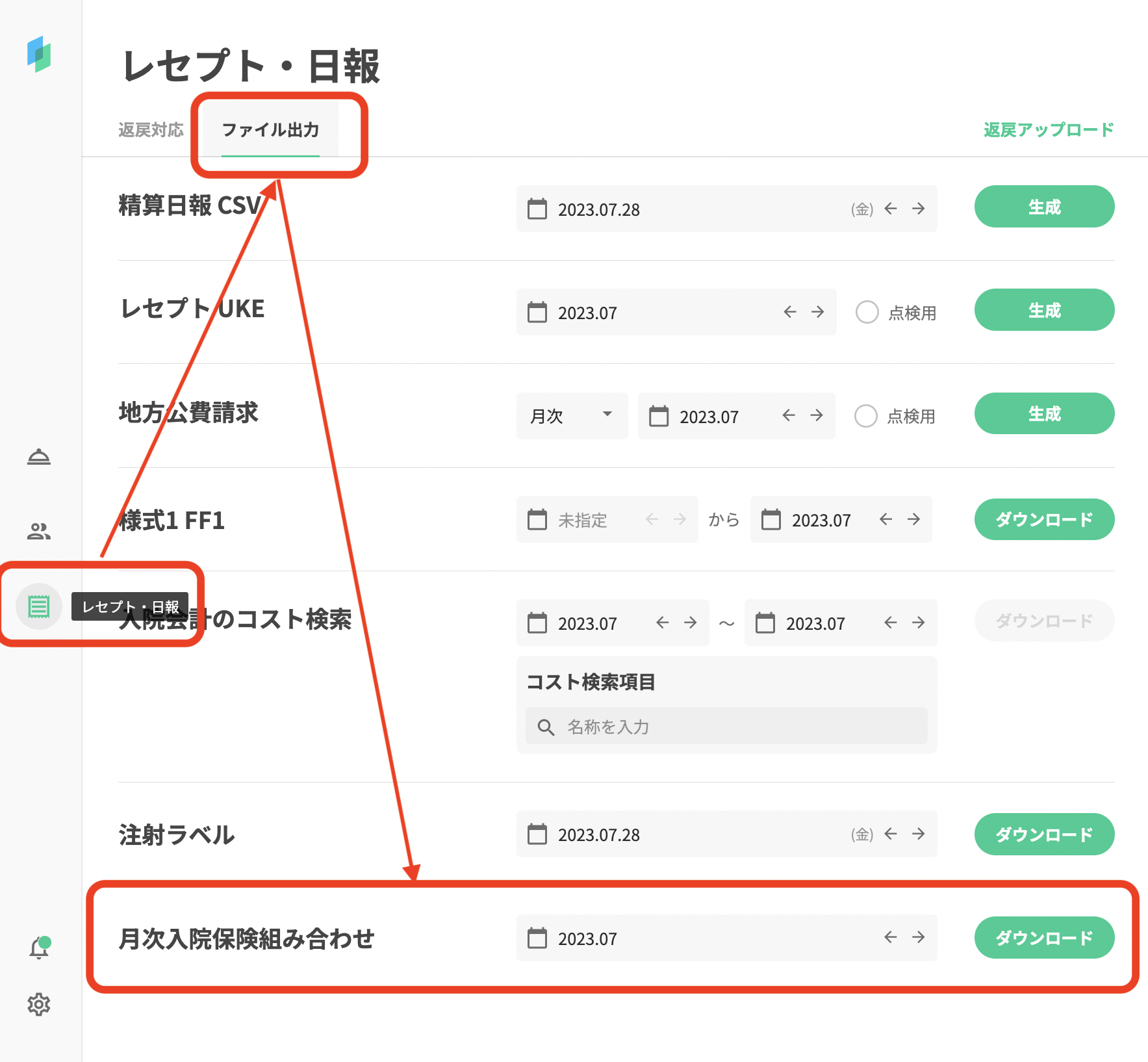Open notifications bell in sidebar

(x=39, y=948)
